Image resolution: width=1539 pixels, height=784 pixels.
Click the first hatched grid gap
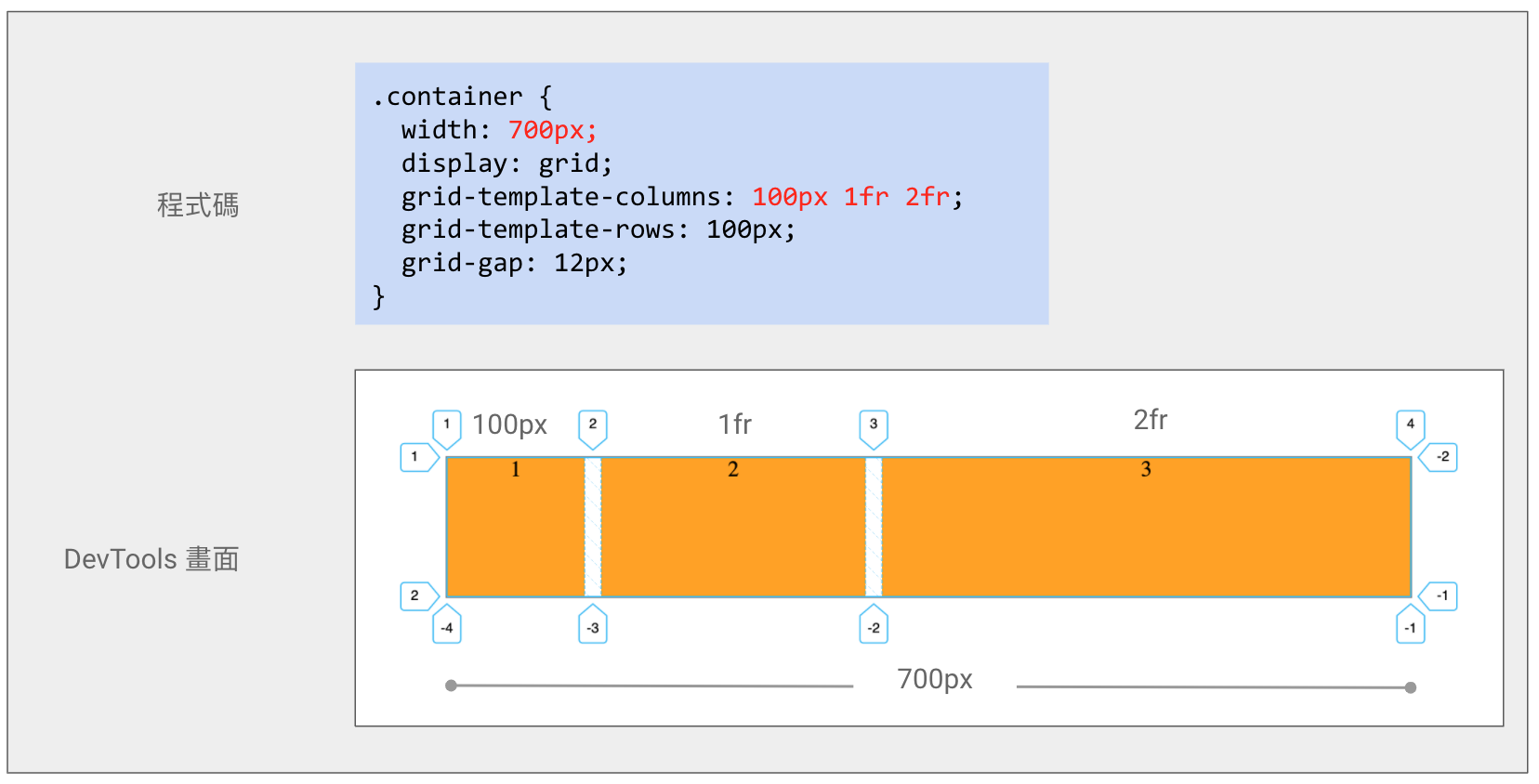[593, 528]
